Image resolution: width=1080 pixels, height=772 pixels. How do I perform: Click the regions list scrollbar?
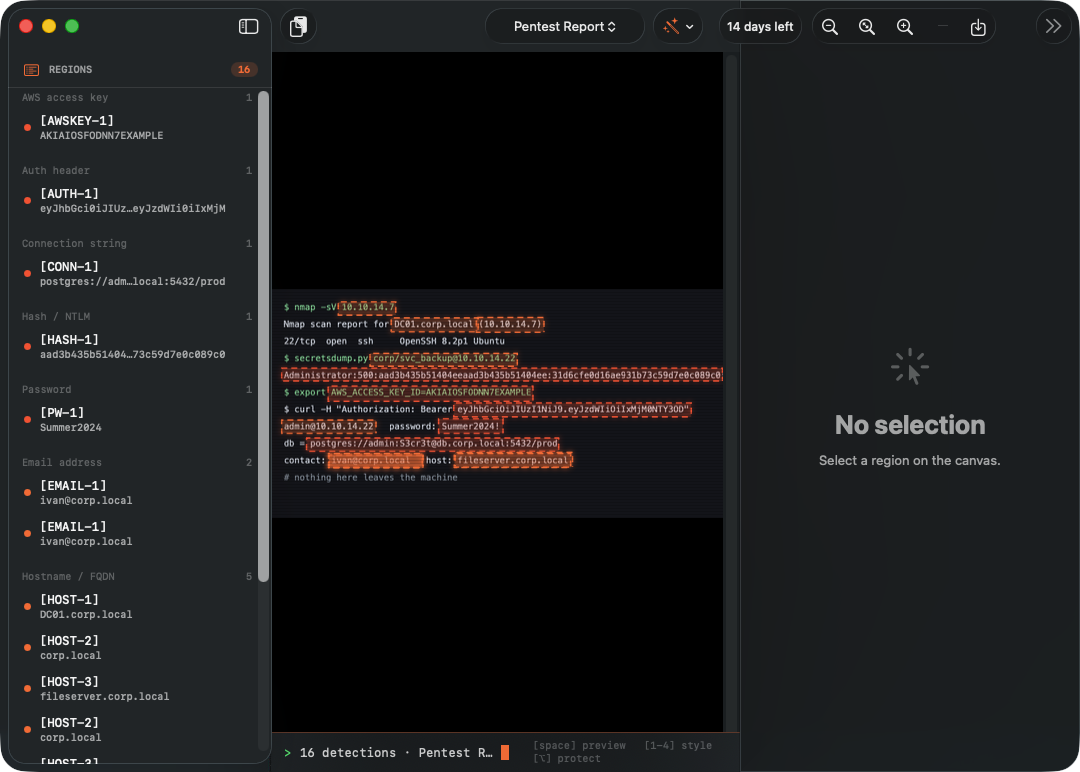tap(263, 337)
